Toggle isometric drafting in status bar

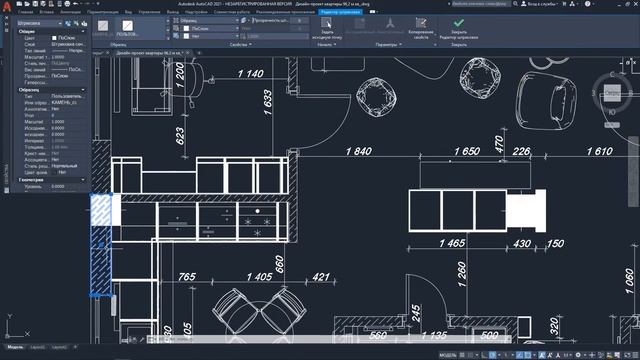[506, 355]
